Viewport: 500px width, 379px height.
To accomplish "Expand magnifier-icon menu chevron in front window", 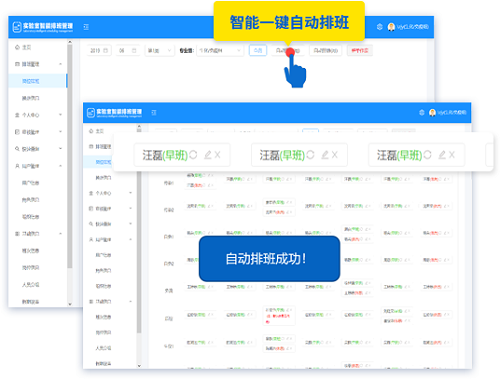I will click(x=130, y=224).
